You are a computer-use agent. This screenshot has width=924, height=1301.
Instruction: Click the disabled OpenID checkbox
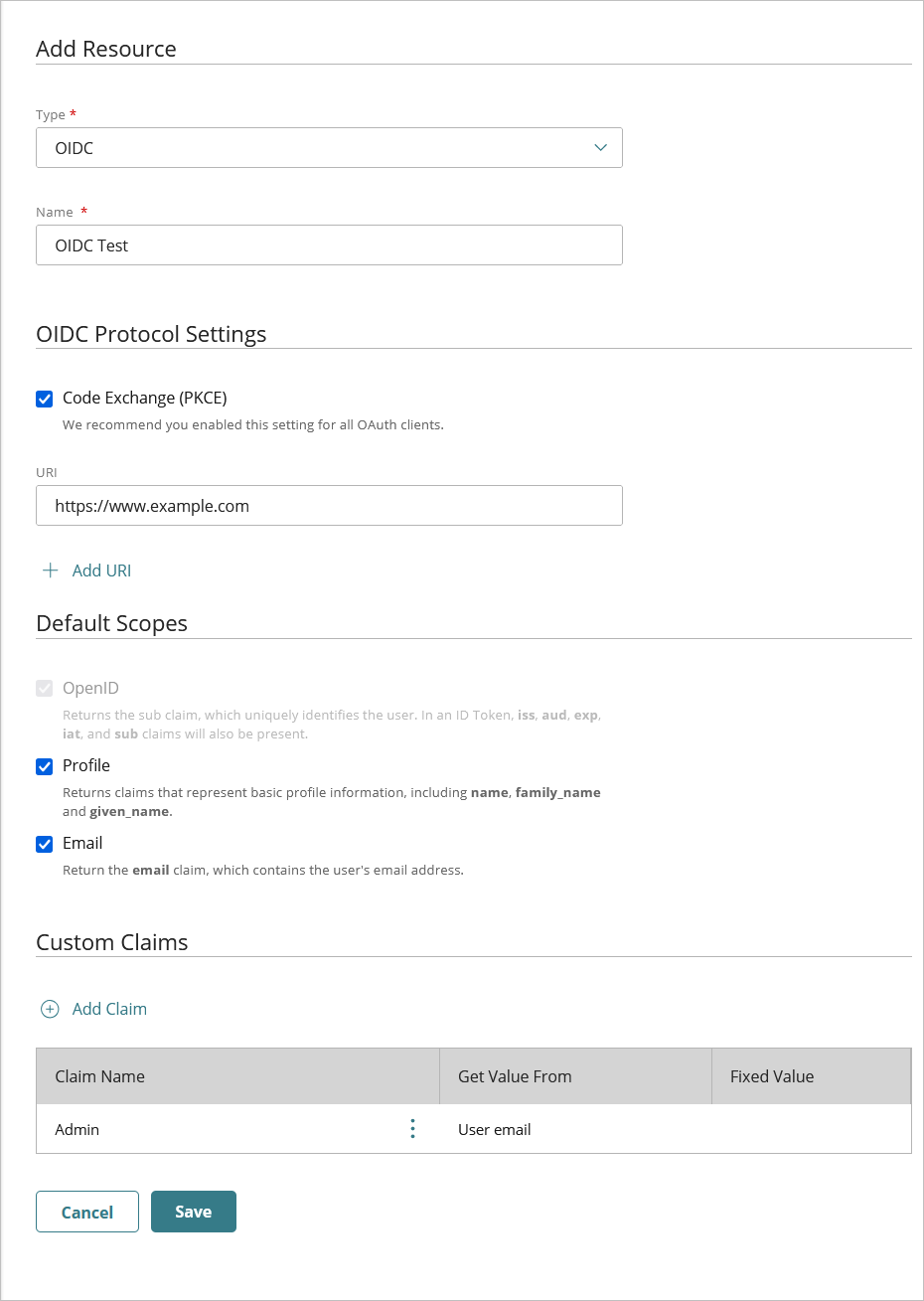click(45, 689)
